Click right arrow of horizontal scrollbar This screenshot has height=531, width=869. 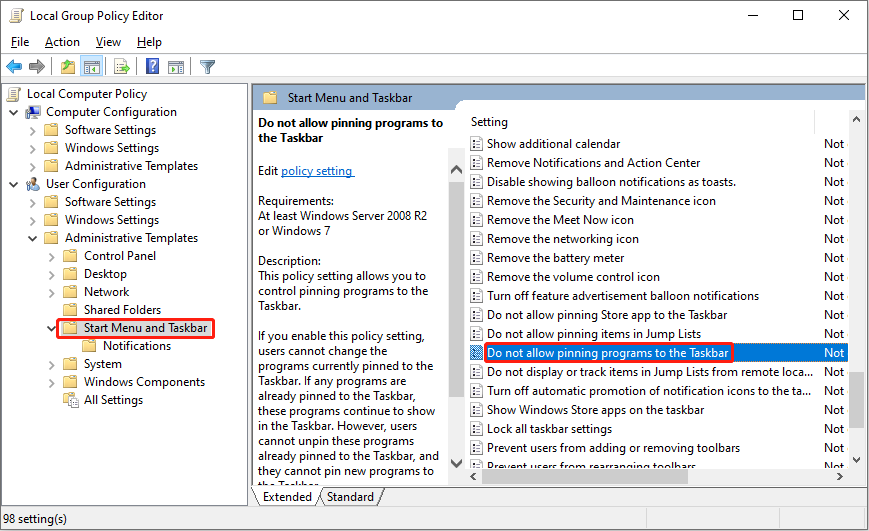(840, 476)
